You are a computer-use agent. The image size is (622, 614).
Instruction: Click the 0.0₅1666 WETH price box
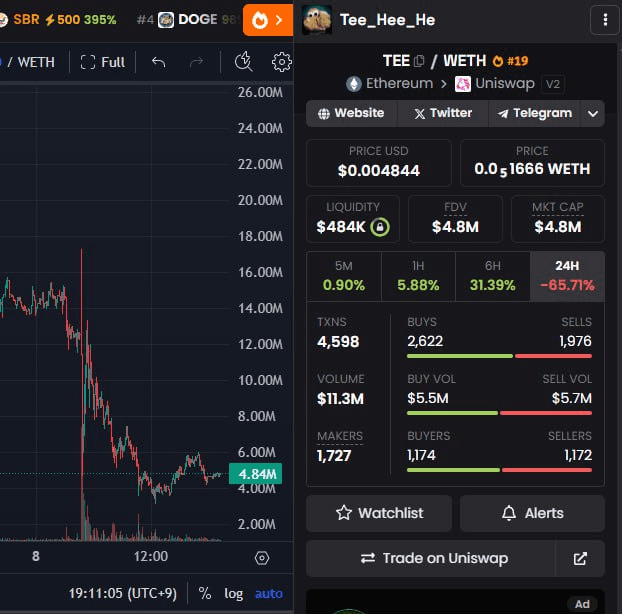(x=532, y=163)
